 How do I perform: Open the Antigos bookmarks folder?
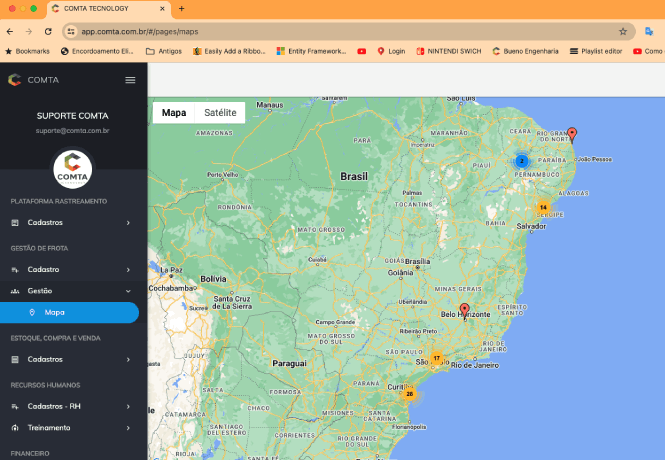[164, 51]
